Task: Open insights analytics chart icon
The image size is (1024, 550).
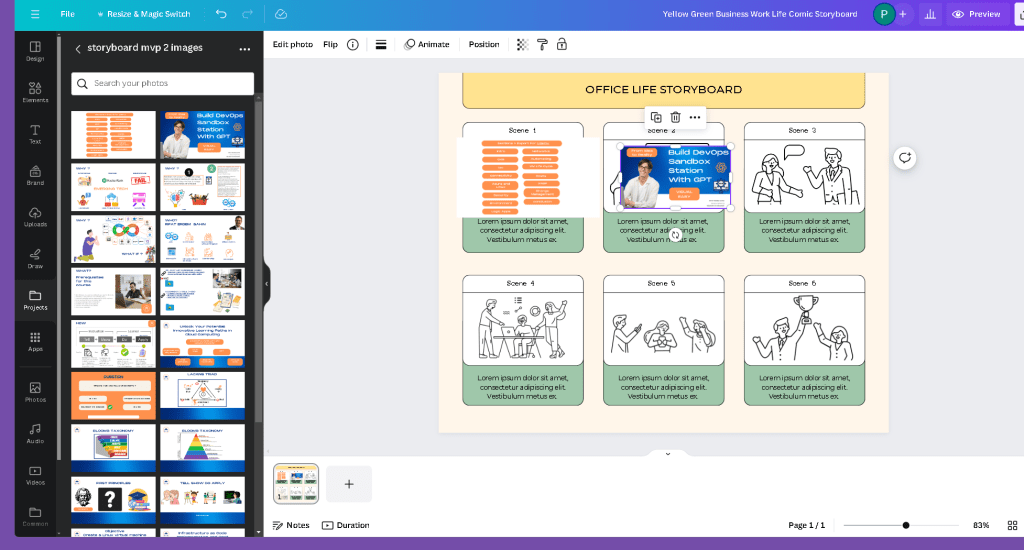Action: point(930,14)
